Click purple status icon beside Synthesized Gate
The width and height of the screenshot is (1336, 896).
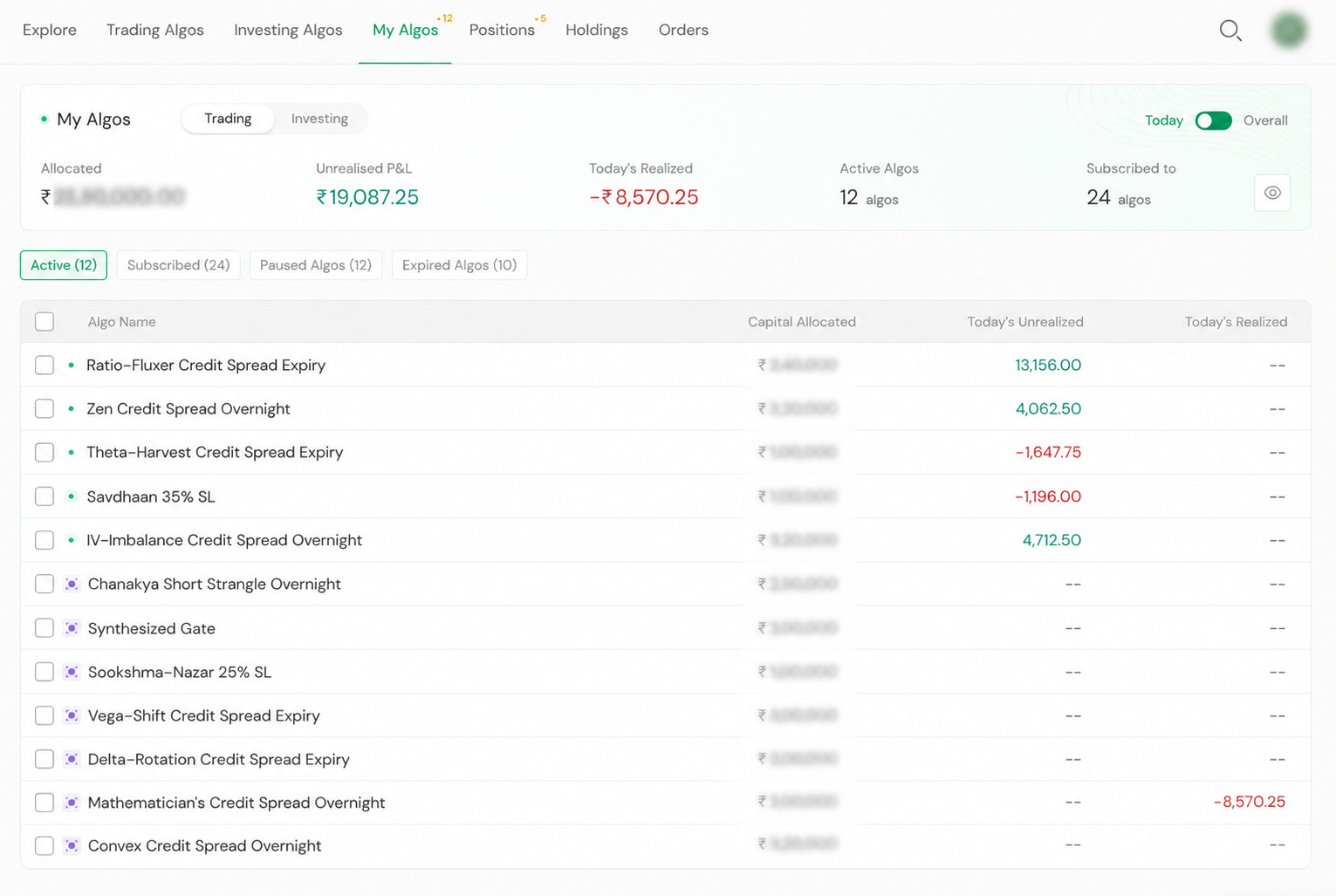coord(72,628)
